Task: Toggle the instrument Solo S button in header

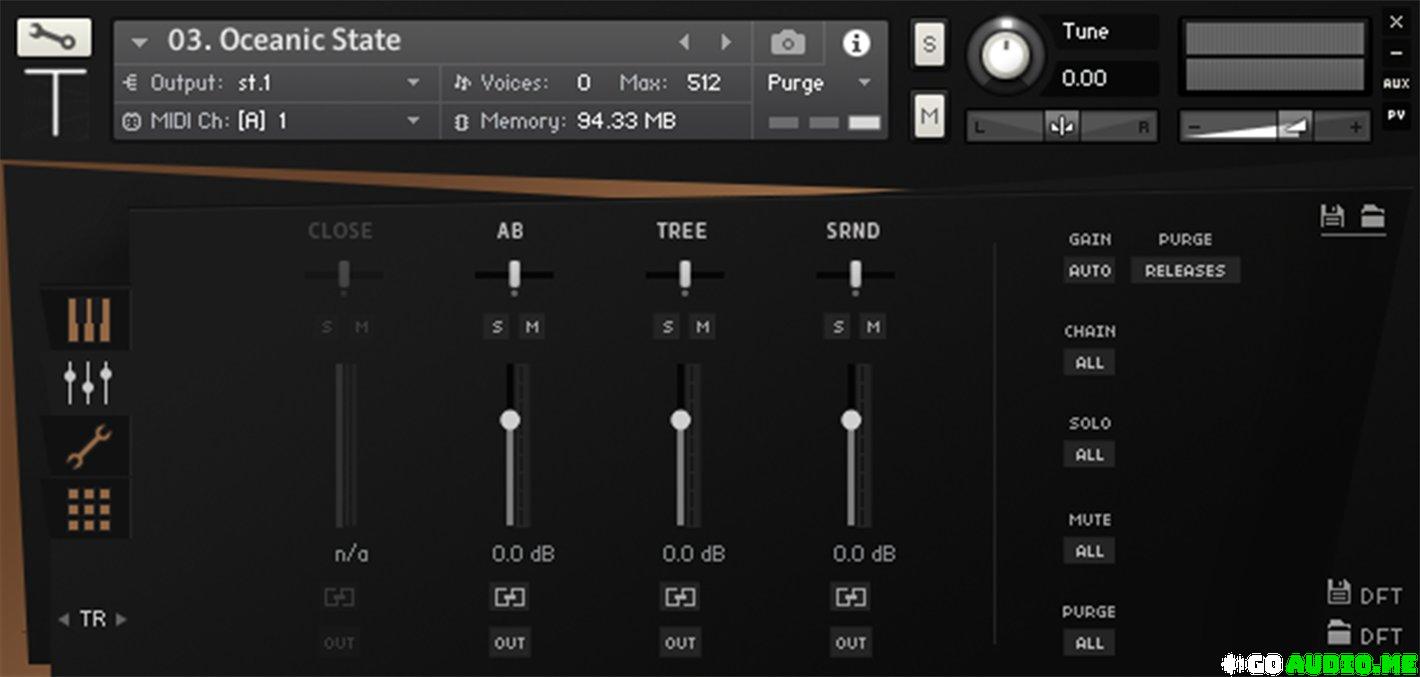Action: click(x=930, y=45)
